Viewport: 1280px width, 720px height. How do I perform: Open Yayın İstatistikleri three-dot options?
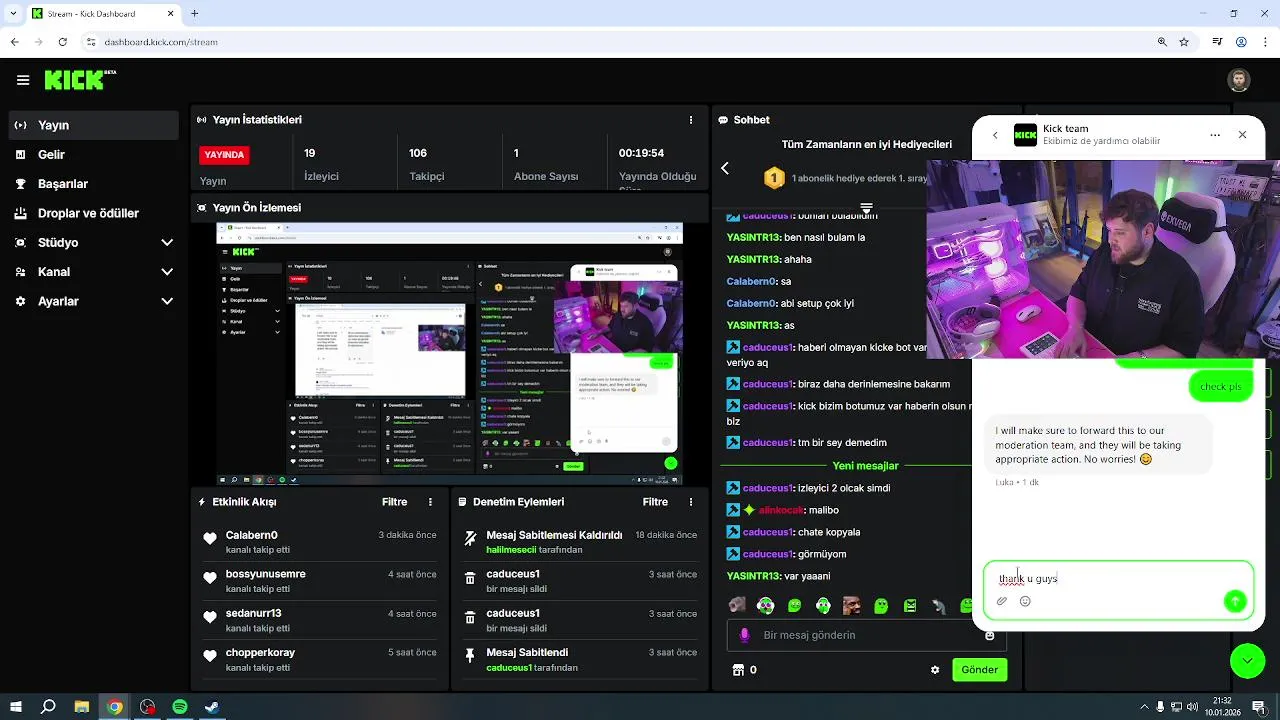pos(690,120)
